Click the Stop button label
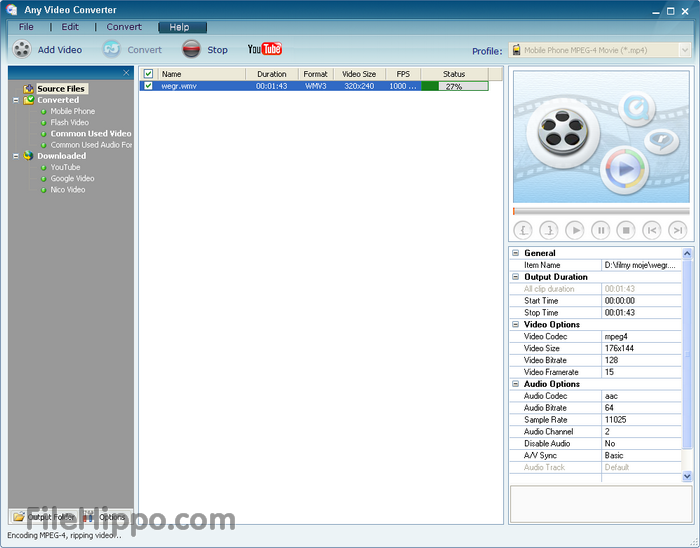The image size is (700, 548). pyautogui.click(x=217, y=50)
